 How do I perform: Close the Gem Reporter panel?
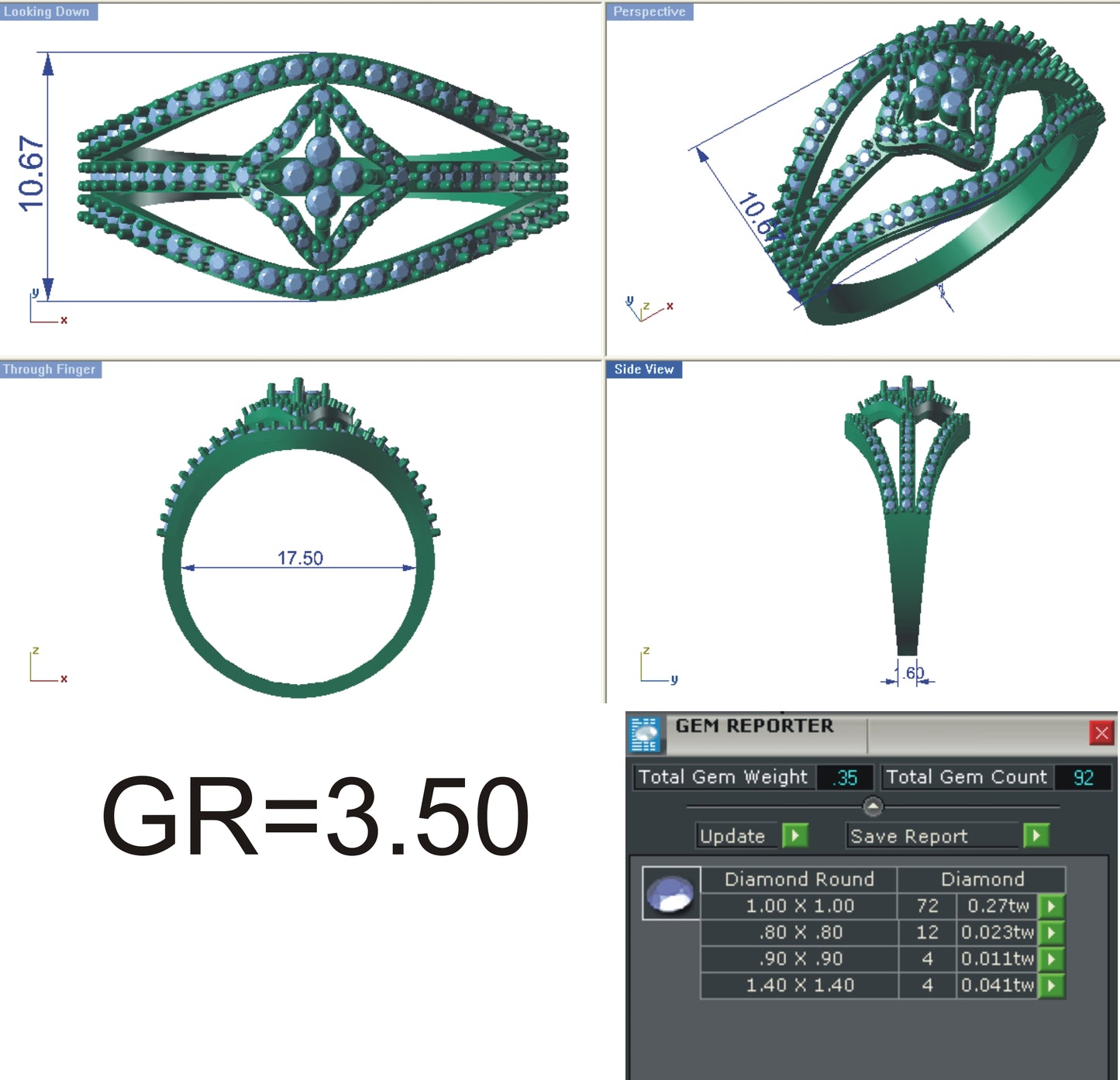pos(1101,733)
